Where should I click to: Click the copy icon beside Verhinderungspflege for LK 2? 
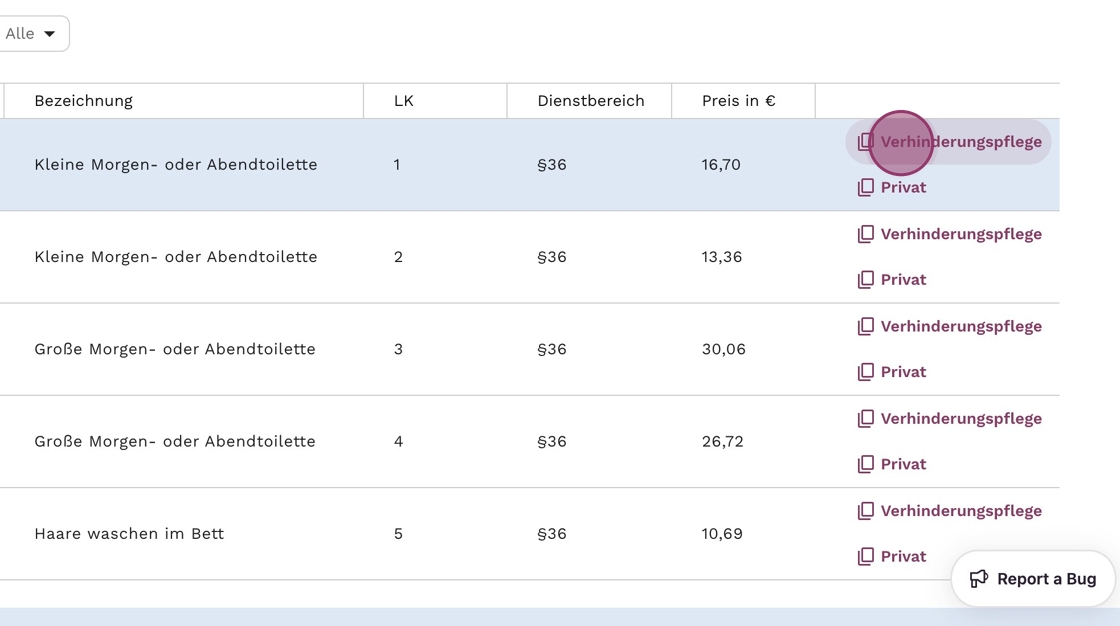click(x=866, y=234)
